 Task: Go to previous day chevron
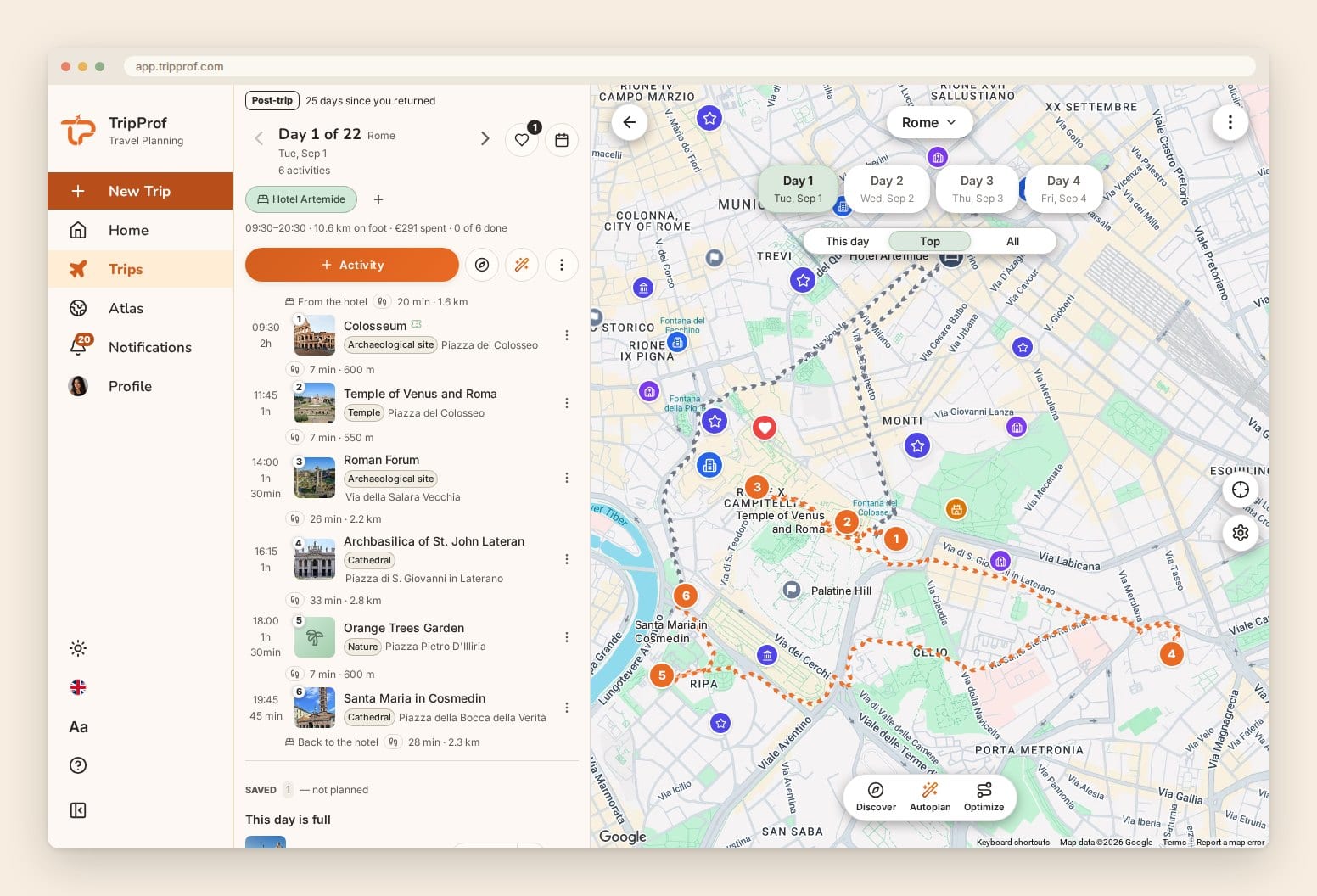259,138
